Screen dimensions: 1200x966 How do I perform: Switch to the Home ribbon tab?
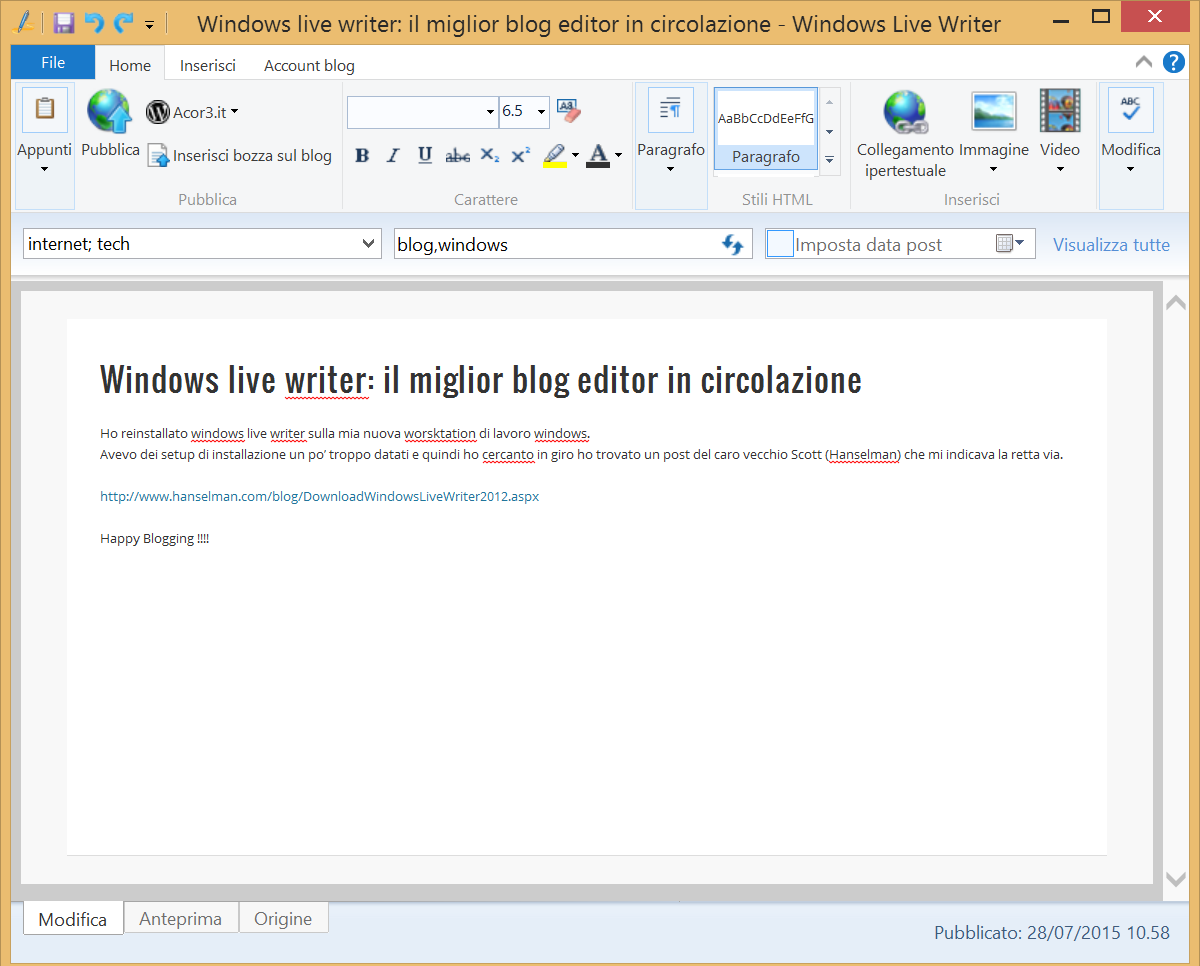[x=130, y=65]
